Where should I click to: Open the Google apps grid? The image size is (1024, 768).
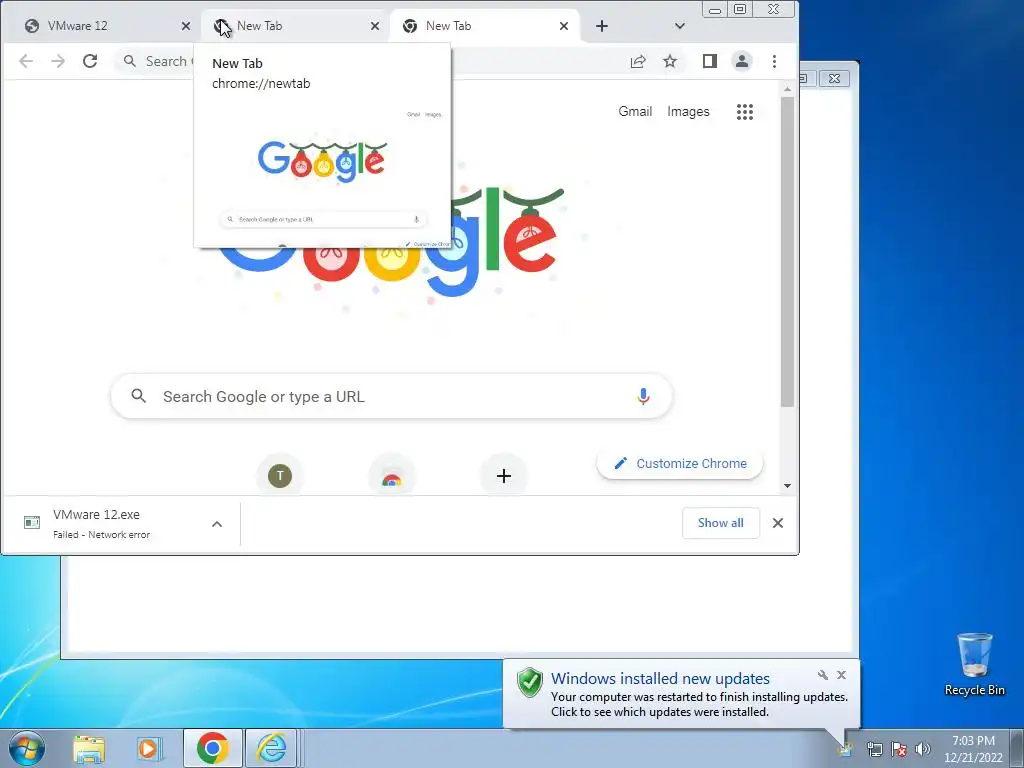[x=744, y=112]
